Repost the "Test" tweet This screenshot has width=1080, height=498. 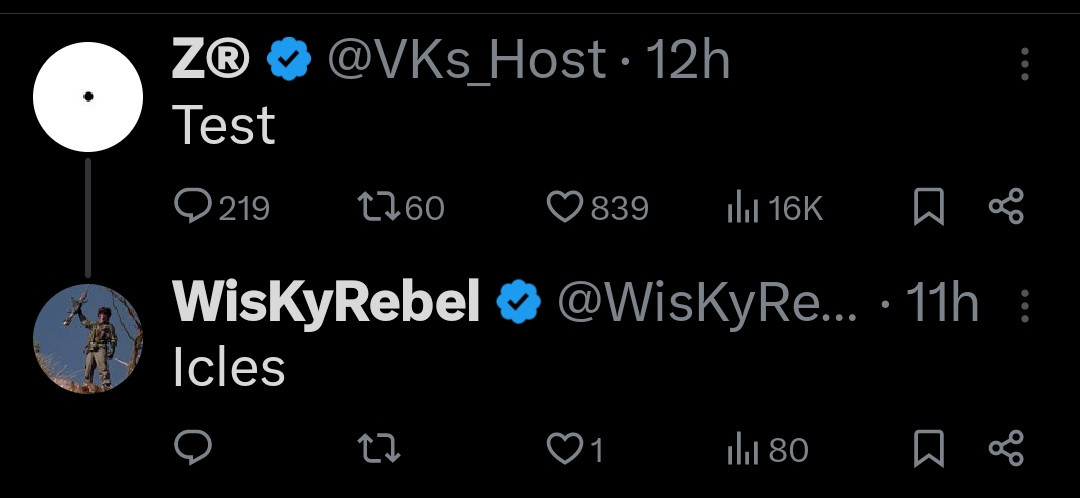(378, 207)
